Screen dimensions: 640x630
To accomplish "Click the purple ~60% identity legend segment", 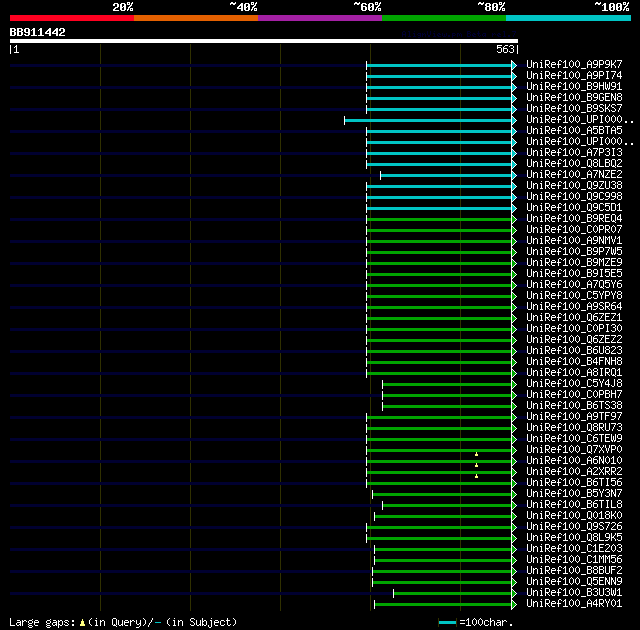I will coord(320,18).
